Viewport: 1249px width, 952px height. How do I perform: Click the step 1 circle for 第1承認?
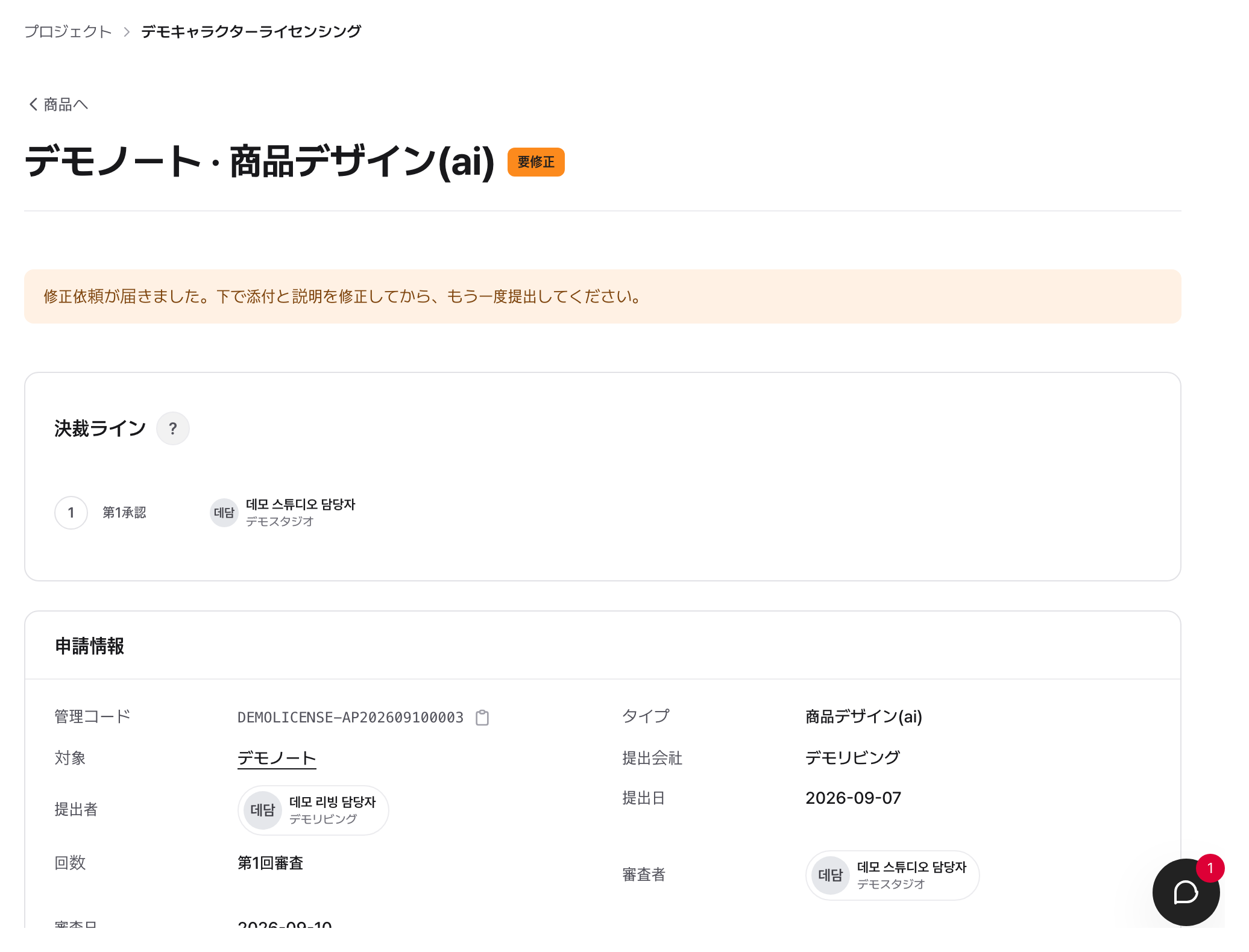[x=71, y=513]
